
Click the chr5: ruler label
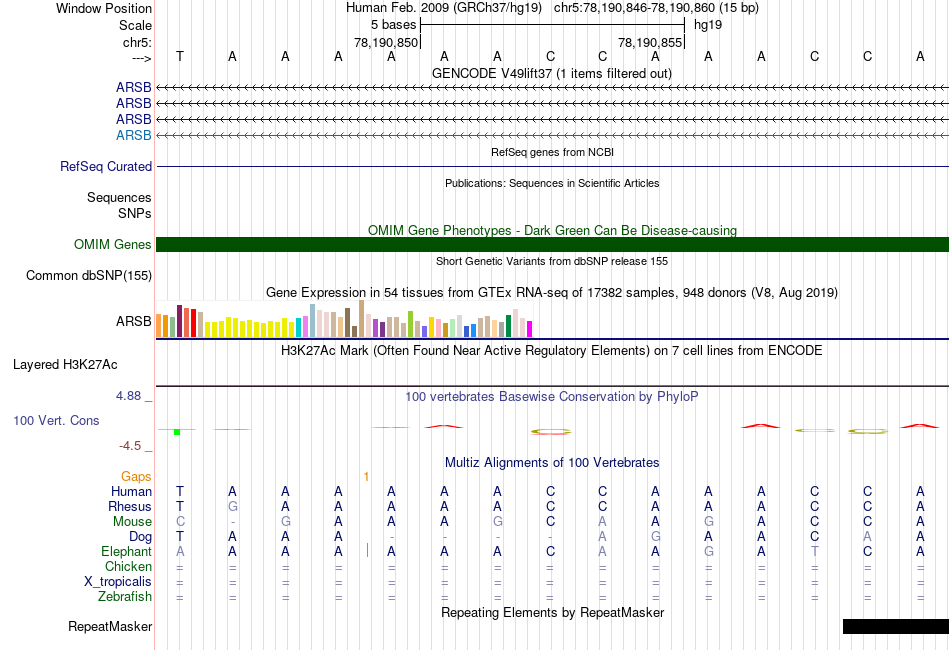pyautogui.click(x=137, y=42)
